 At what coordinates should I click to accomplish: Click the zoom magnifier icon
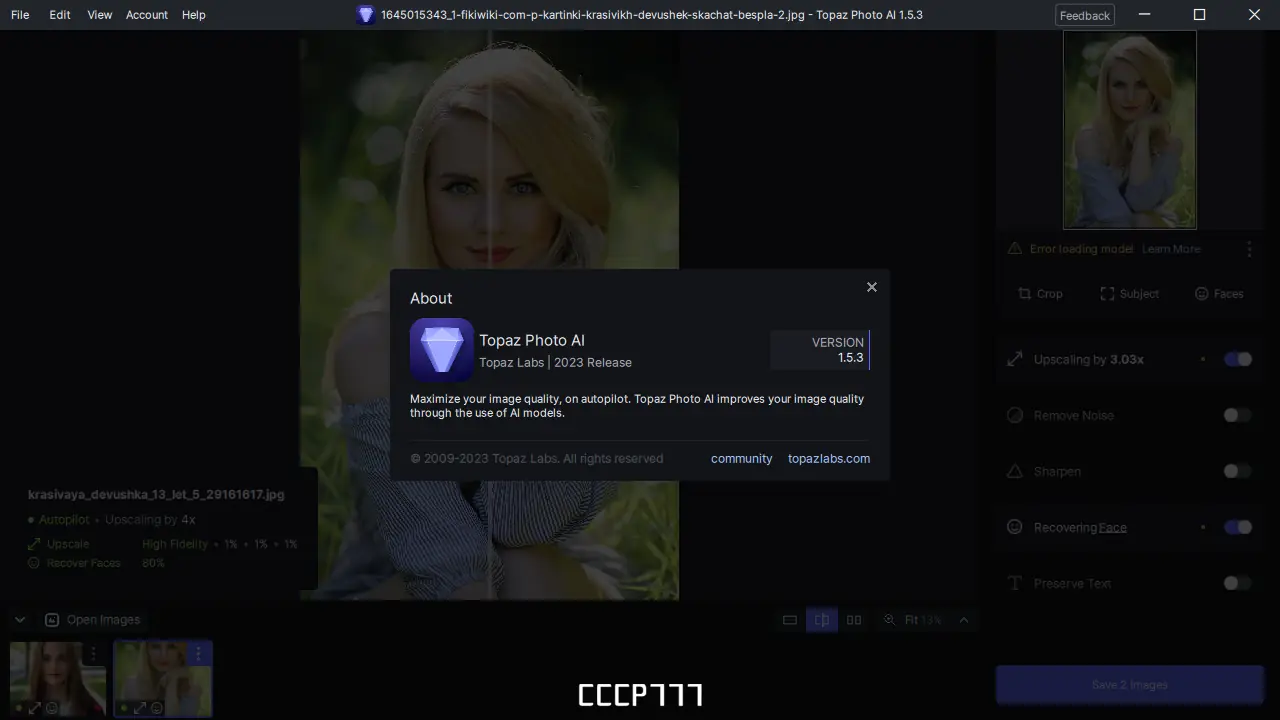click(x=889, y=620)
